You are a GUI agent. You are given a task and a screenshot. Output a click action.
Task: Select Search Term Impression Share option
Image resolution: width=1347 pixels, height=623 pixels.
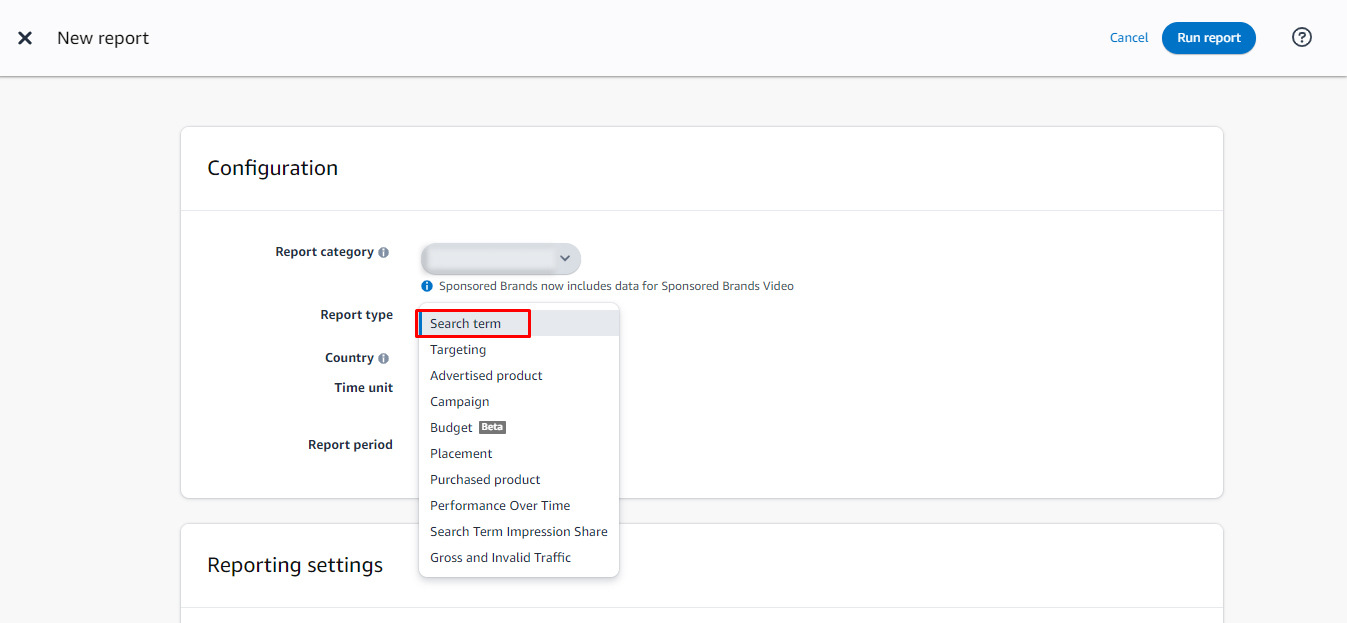(x=518, y=531)
